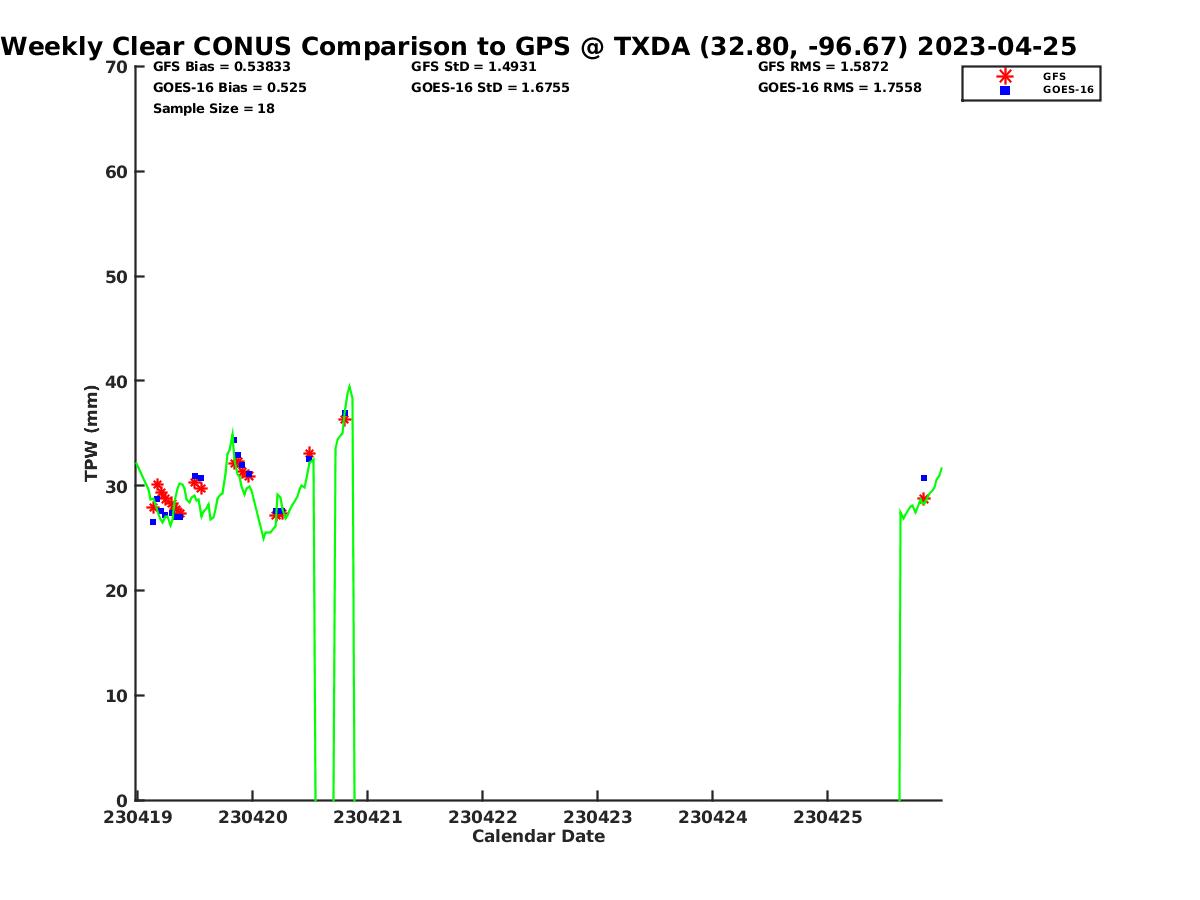The width and height of the screenshot is (1200, 900).
Task: Click the y-axis tick label 10
Action: tap(117, 696)
